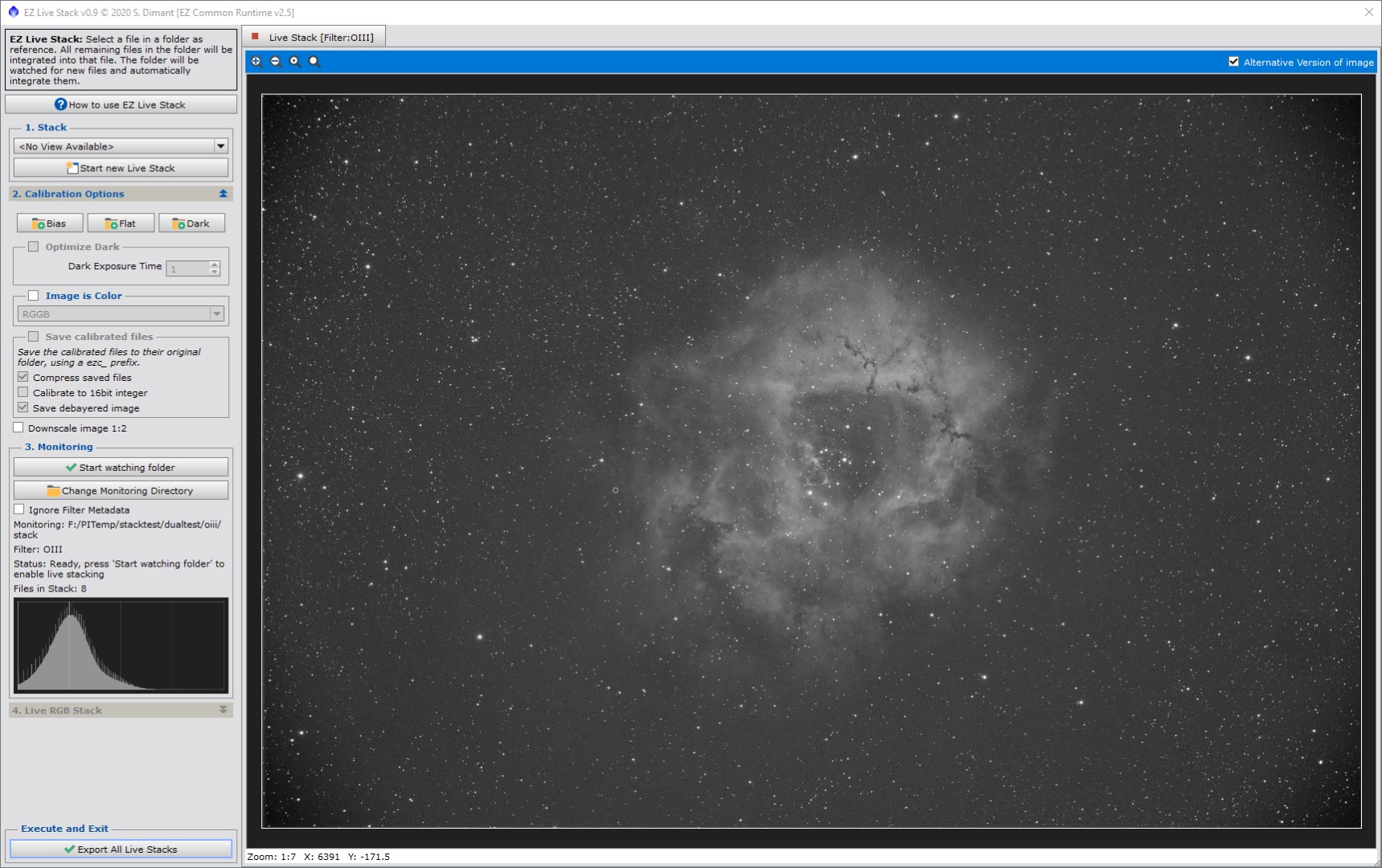Click the 'X: 6391' coordinate readout
The image size is (1382, 868).
click(x=322, y=857)
